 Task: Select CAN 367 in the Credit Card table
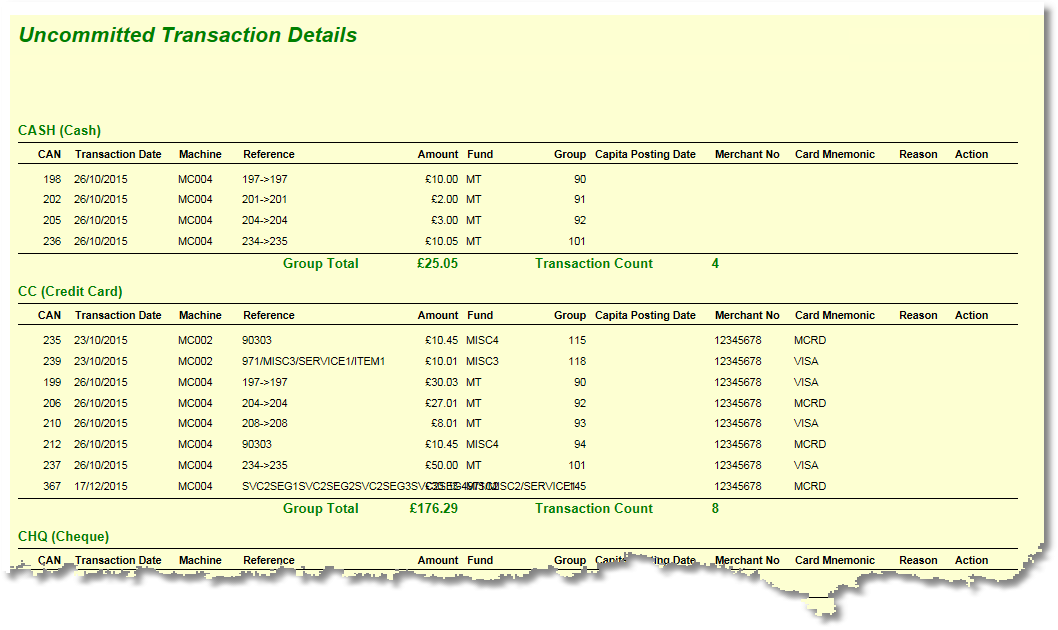[52, 486]
